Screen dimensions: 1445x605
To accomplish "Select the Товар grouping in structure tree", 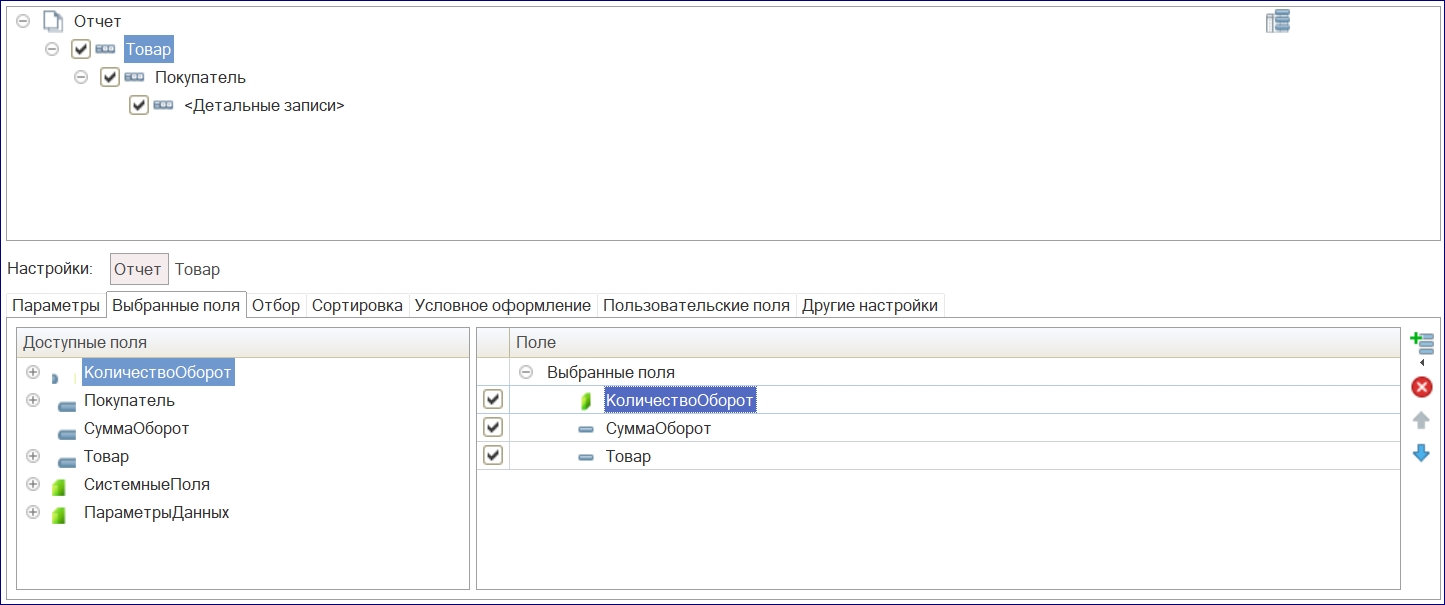I will click(x=149, y=49).
